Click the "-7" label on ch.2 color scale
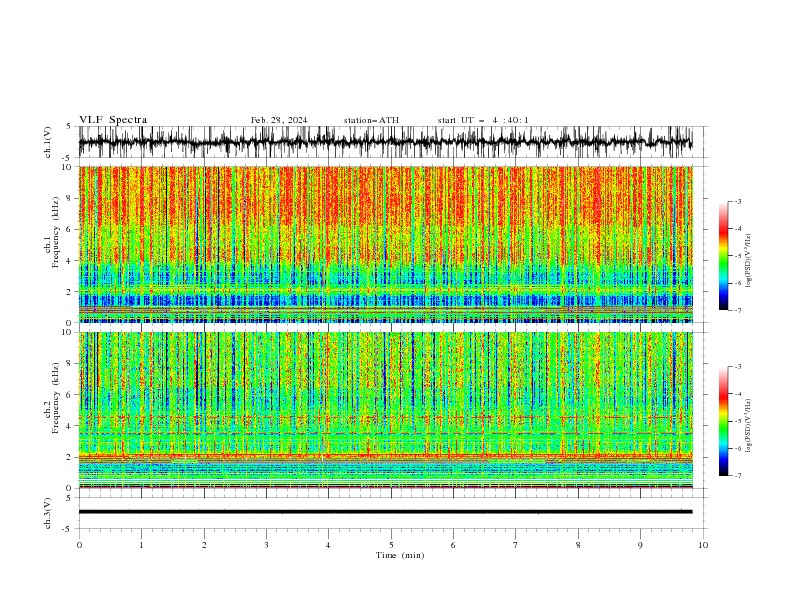 tap(738, 476)
